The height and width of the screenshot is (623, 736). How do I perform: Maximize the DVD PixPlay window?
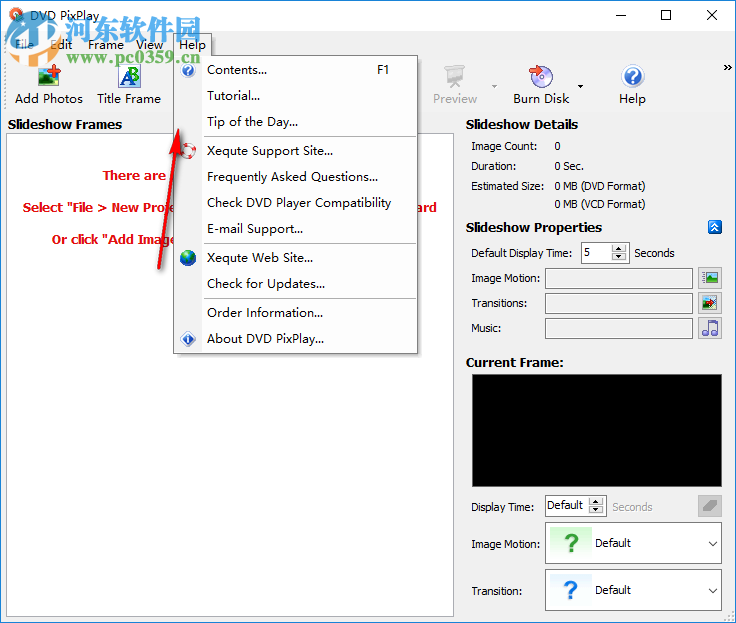coord(666,15)
